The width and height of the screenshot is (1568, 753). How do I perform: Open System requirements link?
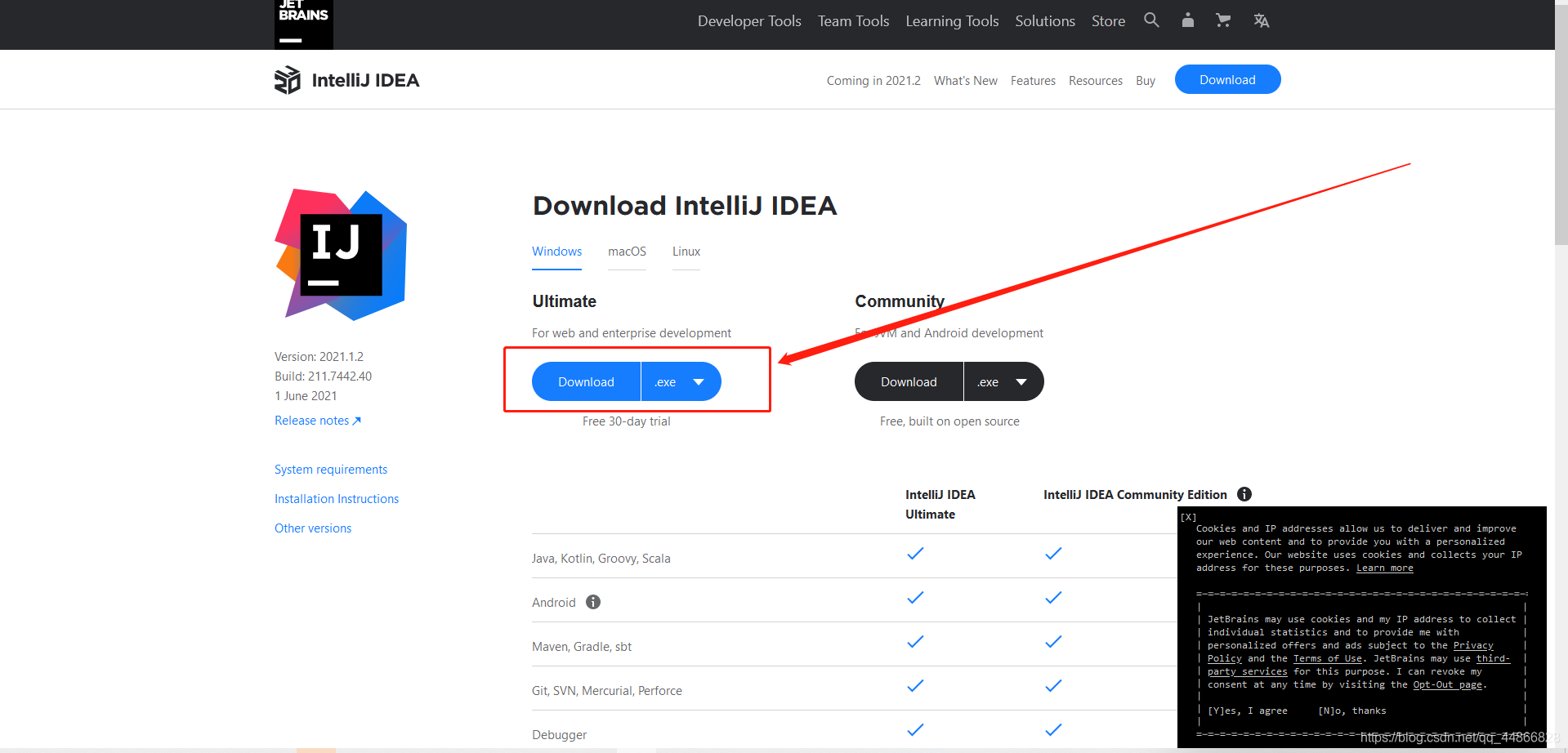tap(331, 470)
